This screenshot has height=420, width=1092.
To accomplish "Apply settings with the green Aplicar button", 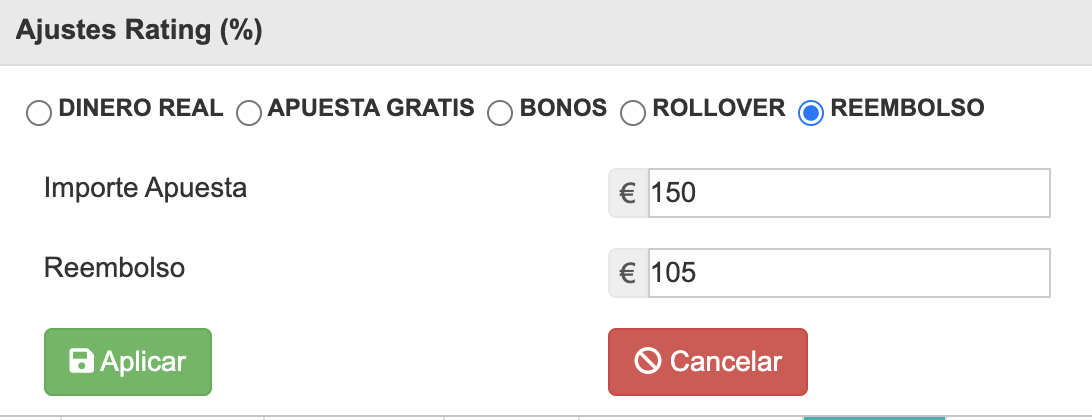I will (x=128, y=362).
